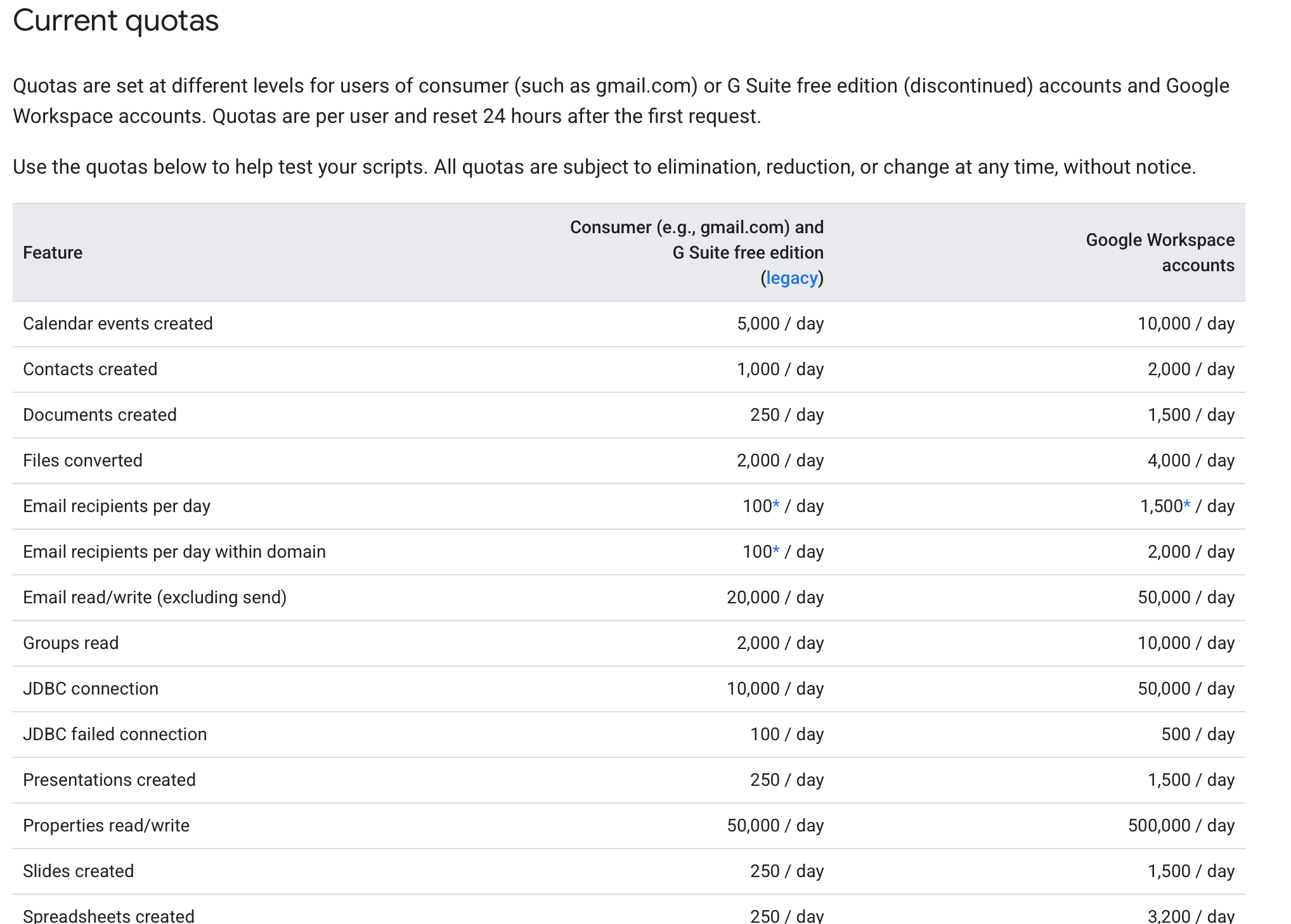Click Groups read row label
The image size is (1291, 924).
pyautogui.click(x=71, y=643)
